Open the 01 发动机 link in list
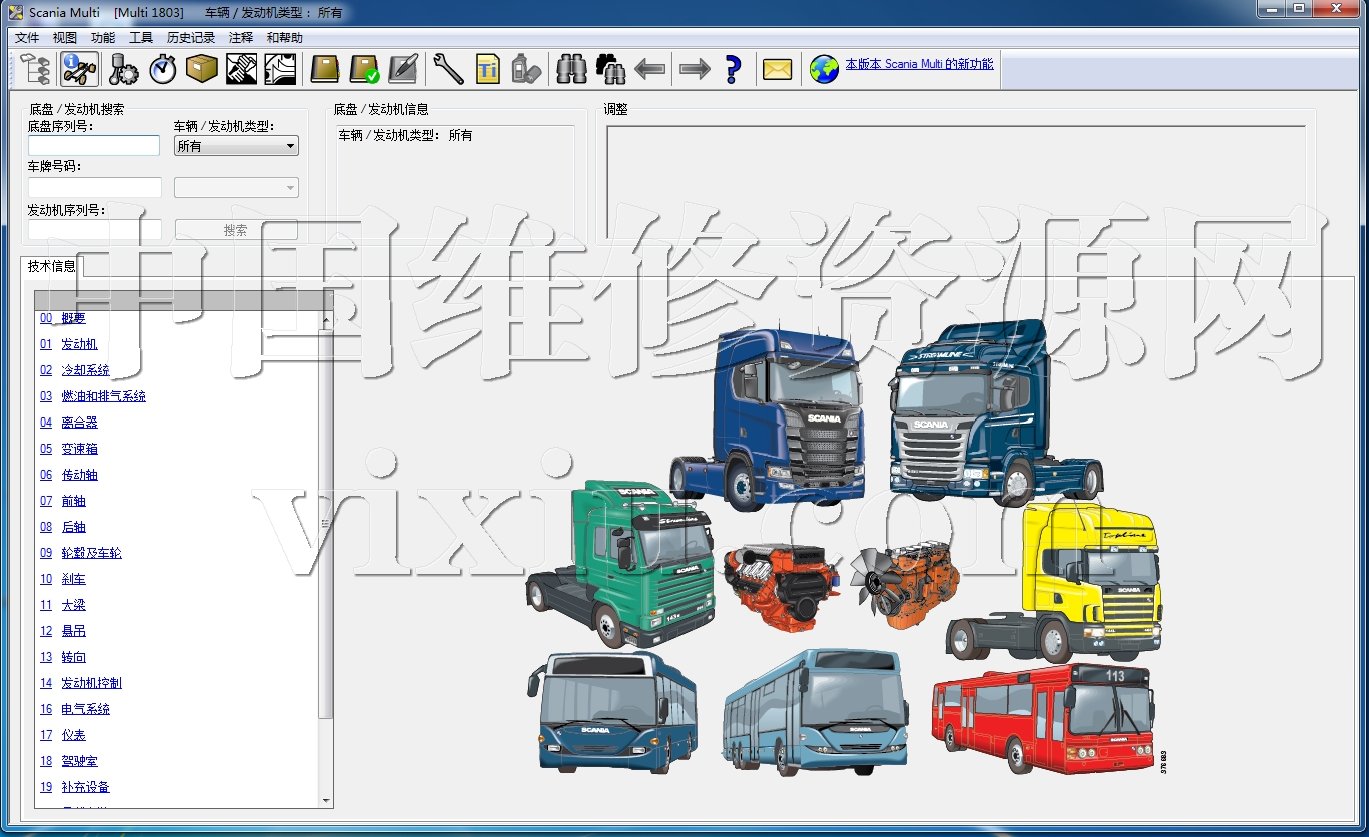This screenshot has width=1369, height=837. coord(79,344)
